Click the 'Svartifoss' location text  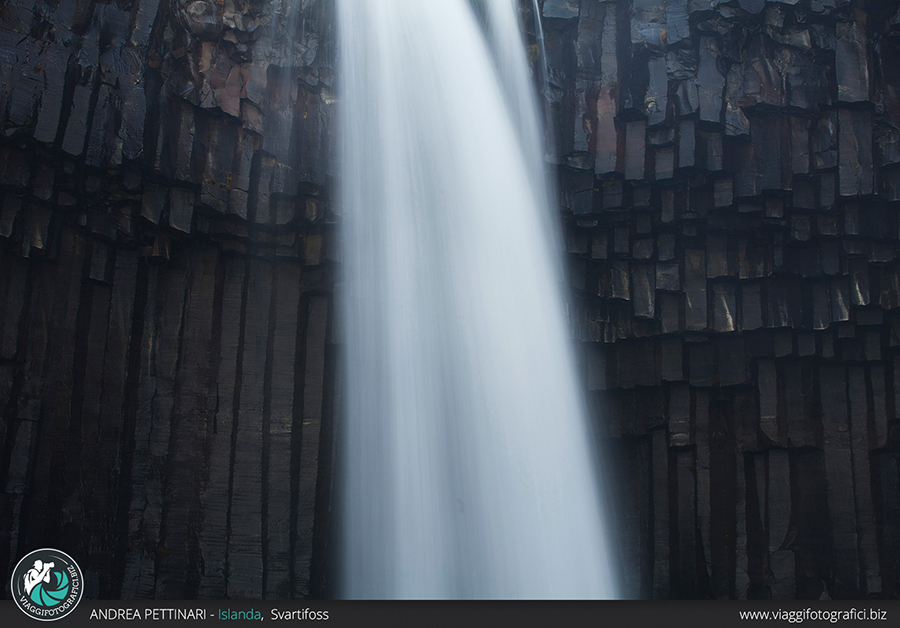coord(300,614)
